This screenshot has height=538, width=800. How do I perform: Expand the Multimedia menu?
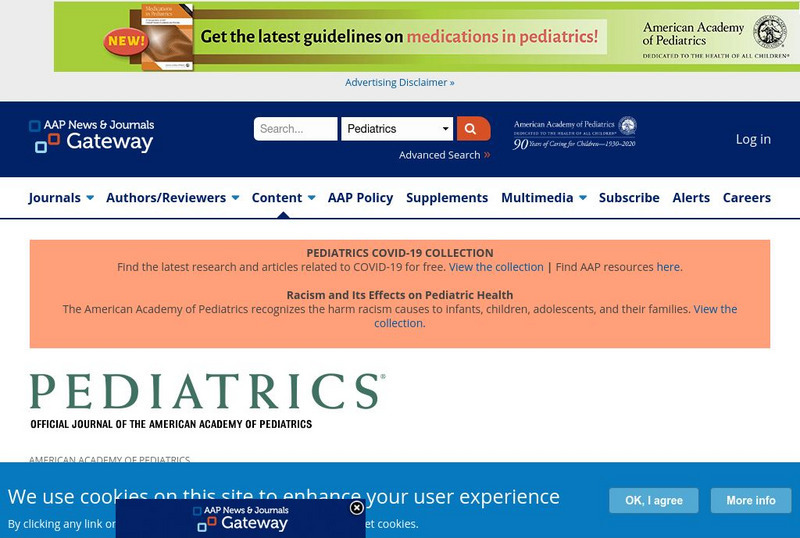pos(543,198)
